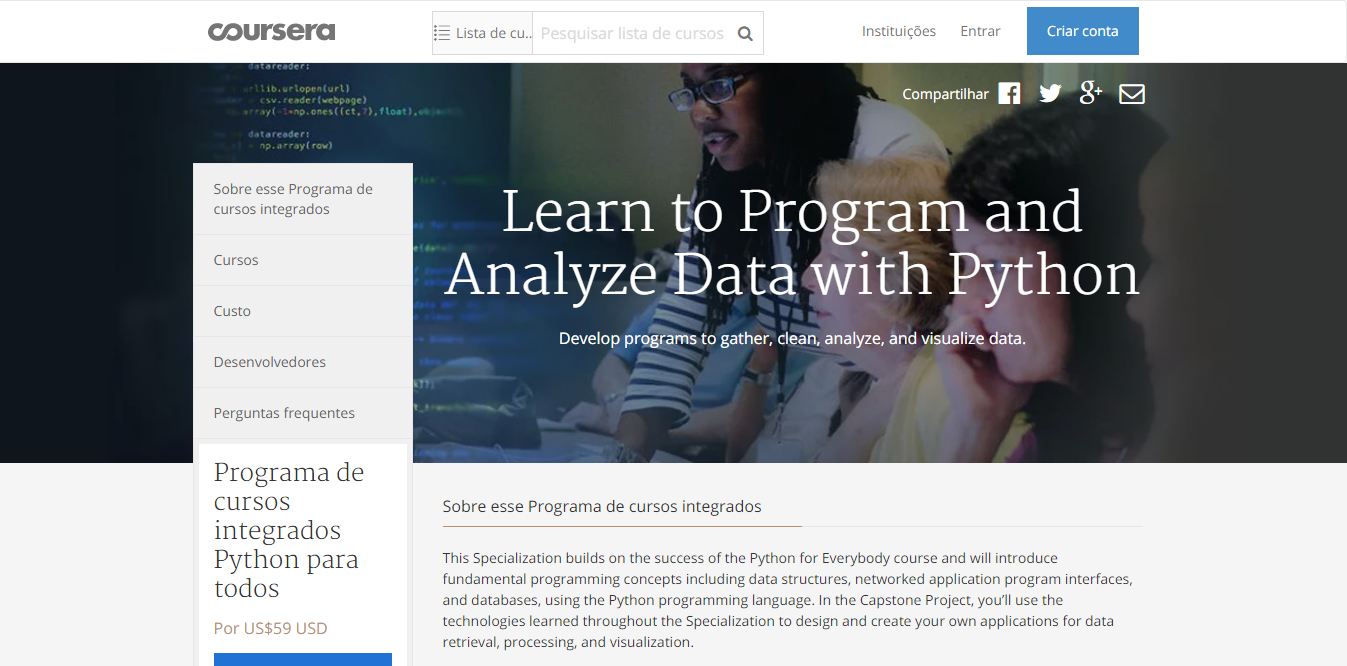The height and width of the screenshot is (666, 1347).
Task: Share the specialization on Google+
Action: coord(1090,93)
